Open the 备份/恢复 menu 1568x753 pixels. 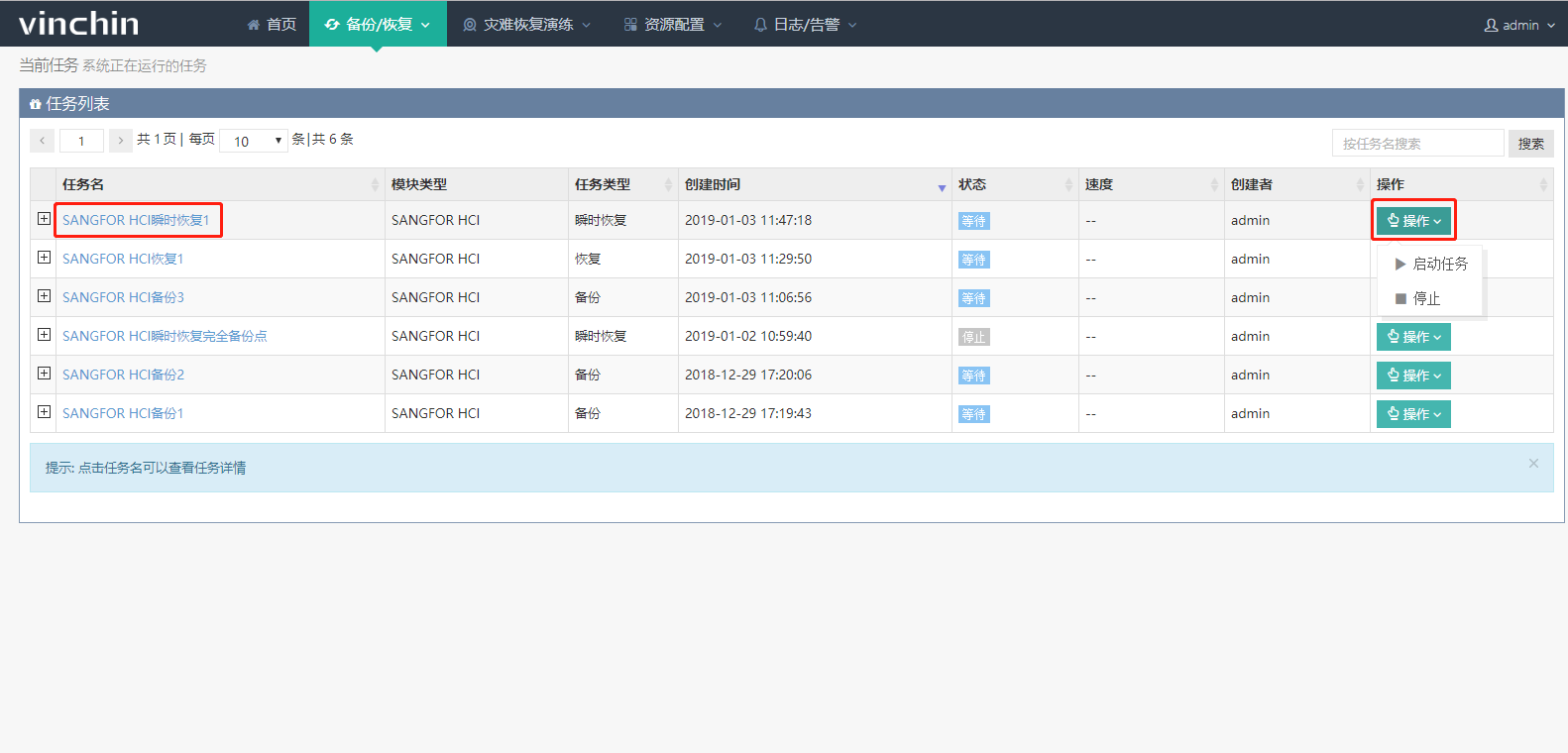tap(378, 24)
